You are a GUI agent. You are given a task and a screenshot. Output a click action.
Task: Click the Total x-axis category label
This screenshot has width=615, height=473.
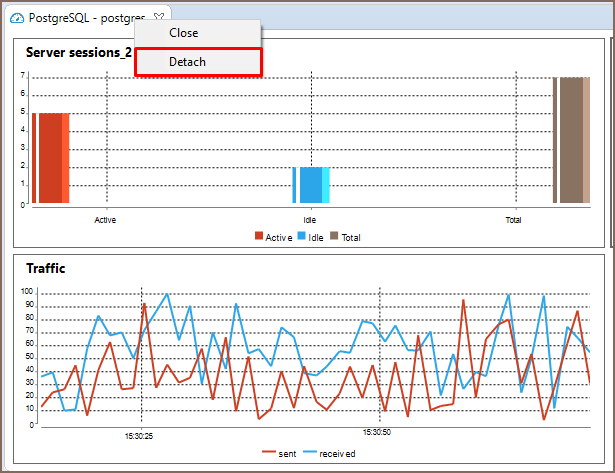pyautogui.click(x=513, y=218)
